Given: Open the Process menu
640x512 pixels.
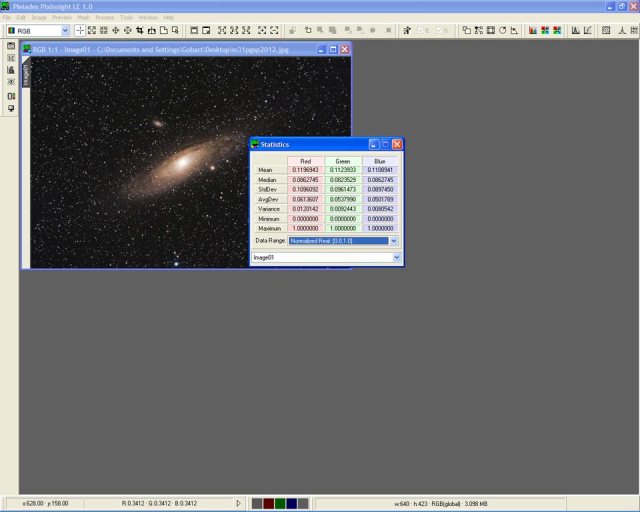Looking at the screenshot, I should coord(105,18).
